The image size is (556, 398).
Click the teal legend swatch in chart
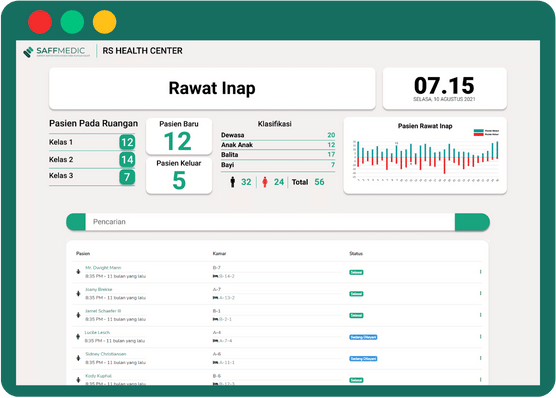479,131
